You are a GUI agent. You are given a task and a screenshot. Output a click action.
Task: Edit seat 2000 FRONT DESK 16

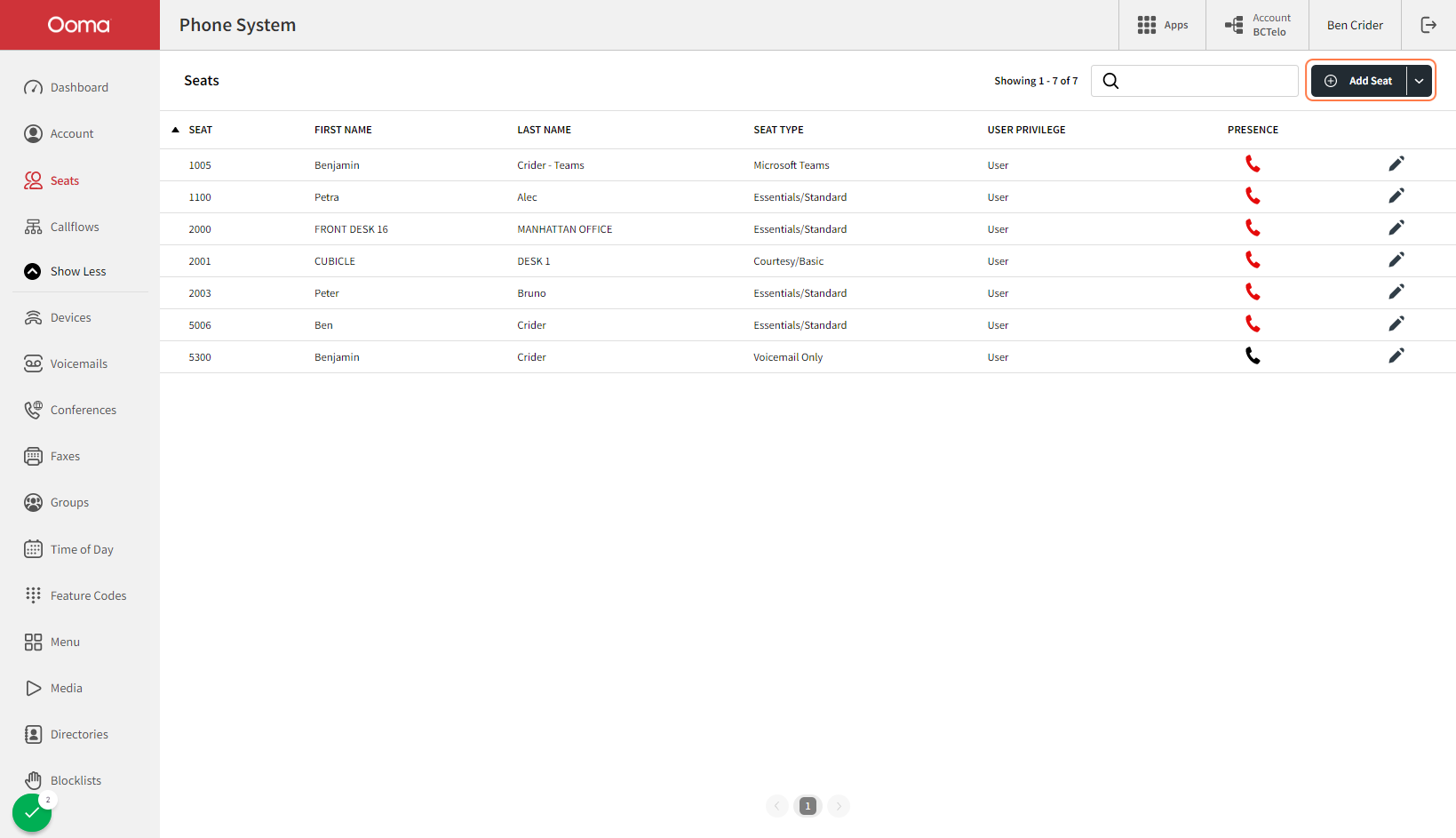(1396, 228)
